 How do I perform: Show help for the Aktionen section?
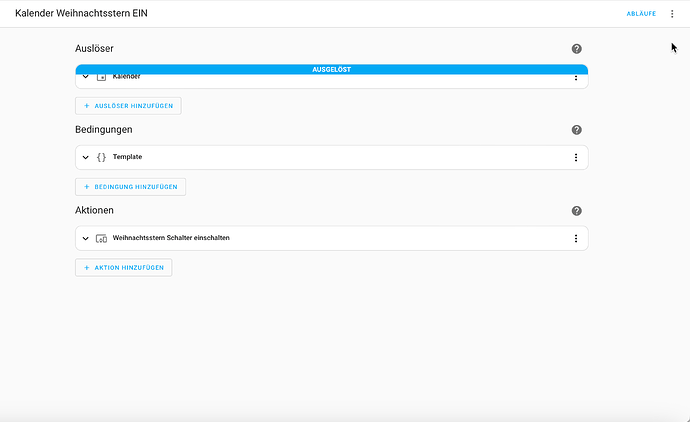(576, 211)
